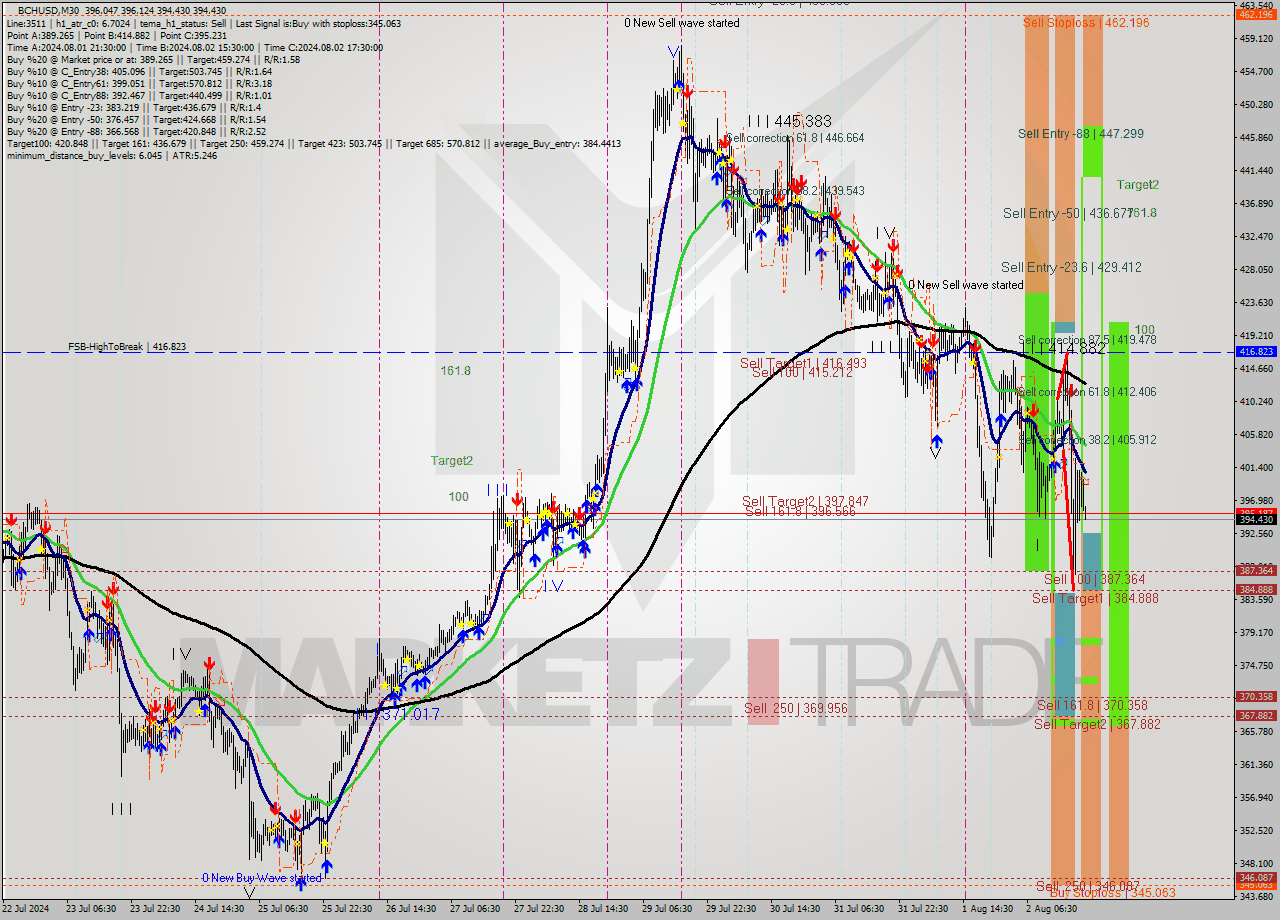Click the 'Sell 161.8 | 370.358' label

1092,705
